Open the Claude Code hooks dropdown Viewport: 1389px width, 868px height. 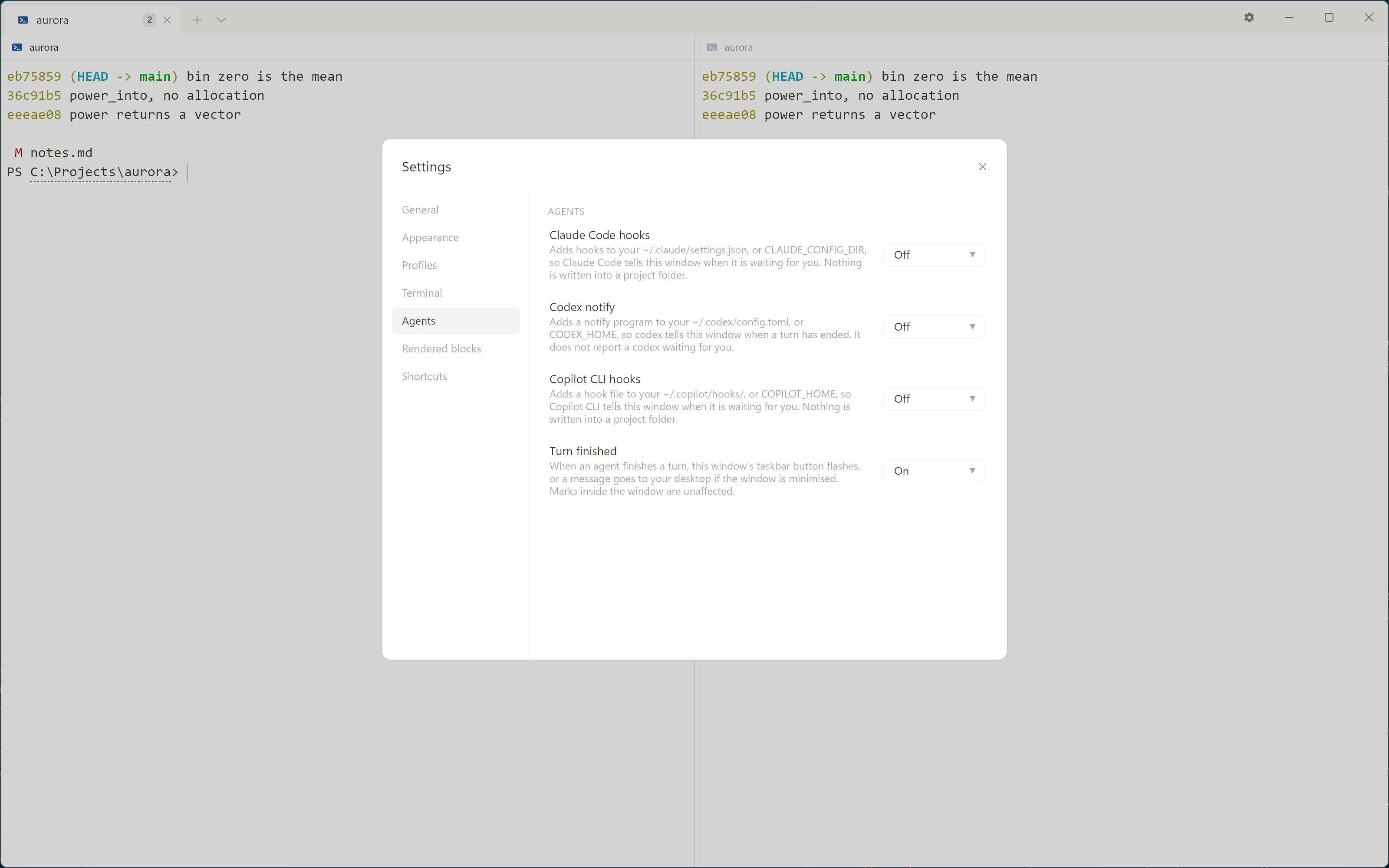coord(934,255)
